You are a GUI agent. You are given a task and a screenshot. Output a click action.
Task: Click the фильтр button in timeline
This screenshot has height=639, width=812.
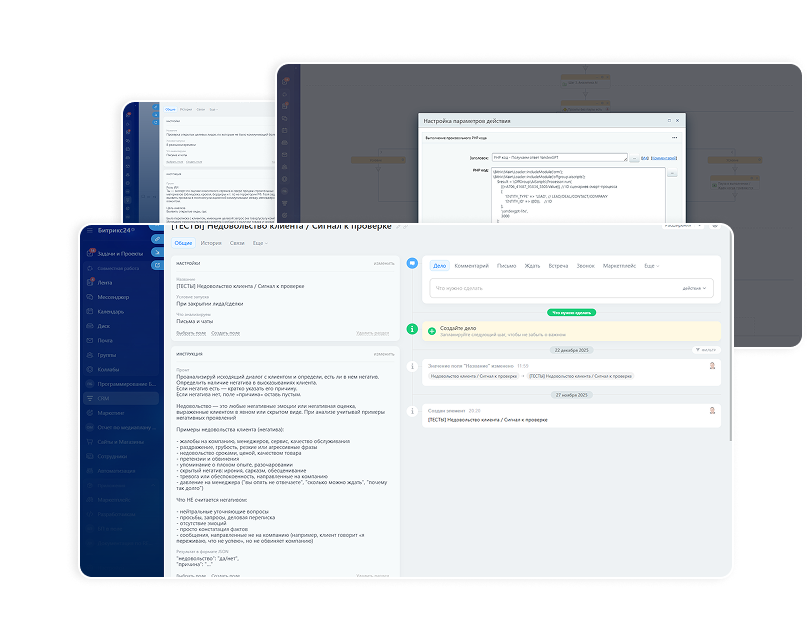(x=706, y=350)
